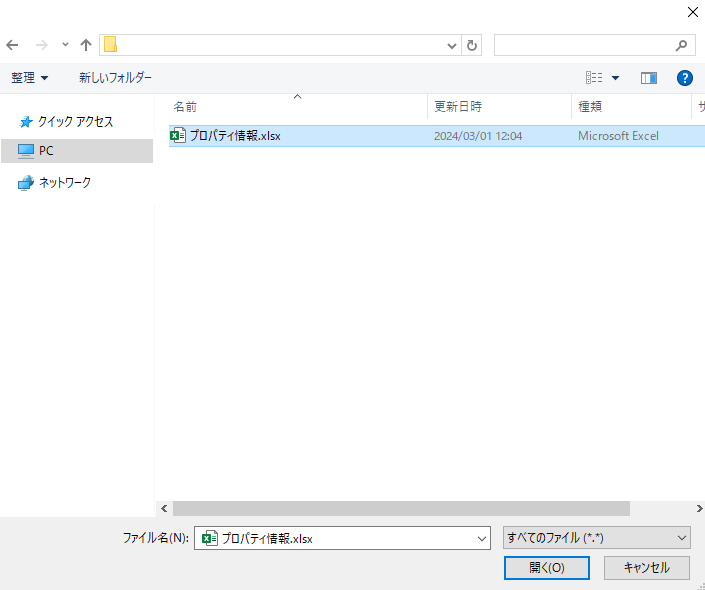The image size is (705, 590).
Task: Click the forward navigation arrow
Action: [42, 45]
